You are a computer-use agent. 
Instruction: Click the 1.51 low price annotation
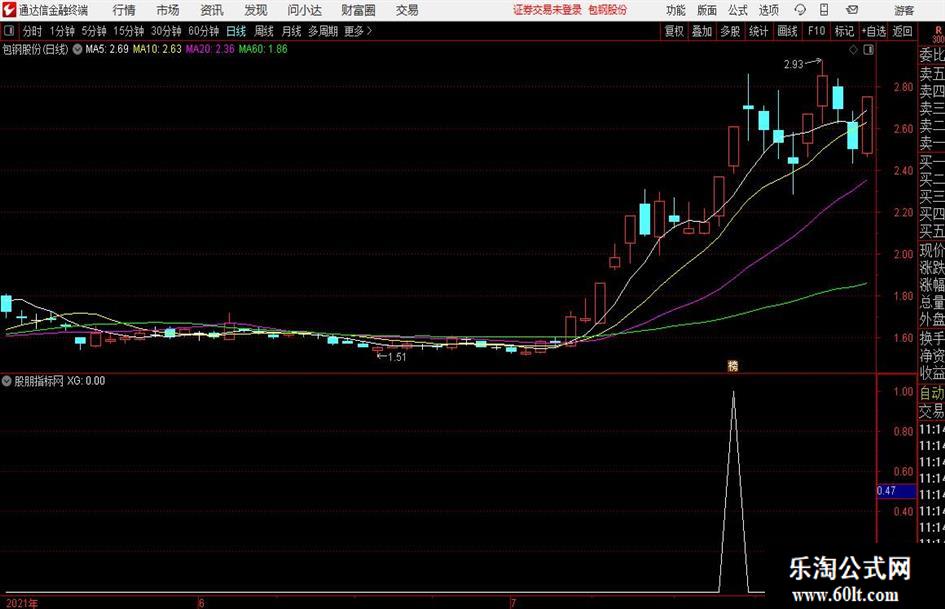coord(397,357)
